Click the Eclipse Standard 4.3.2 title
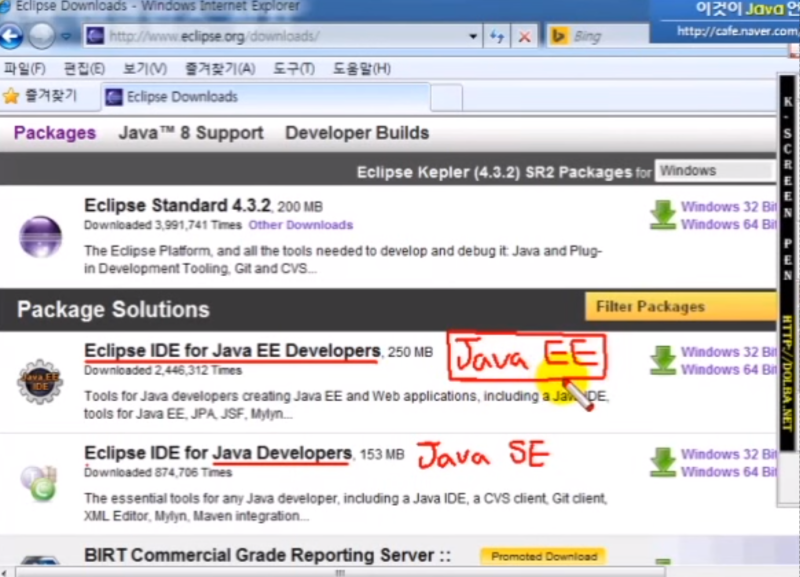800x577 pixels. coord(178,205)
